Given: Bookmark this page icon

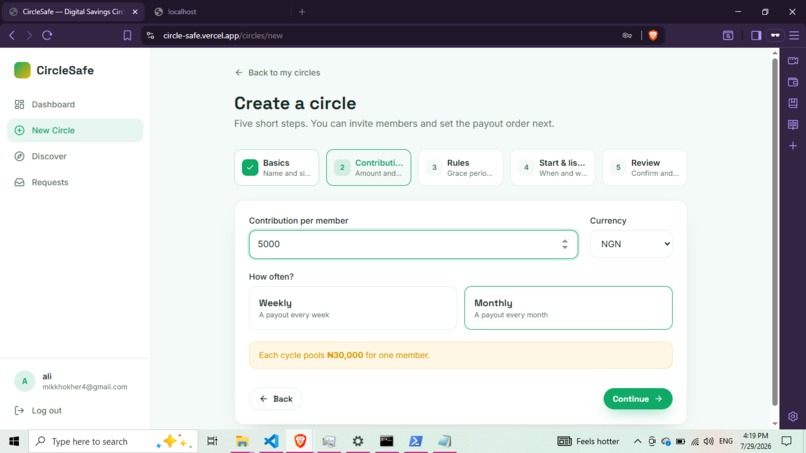Looking at the screenshot, I should point(127,35).
